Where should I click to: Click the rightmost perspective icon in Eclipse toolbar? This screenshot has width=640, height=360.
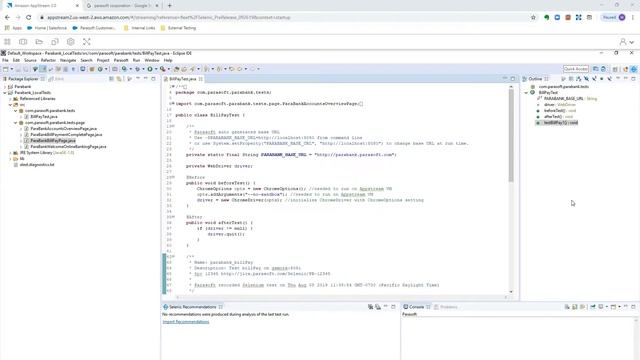[633, 69]
